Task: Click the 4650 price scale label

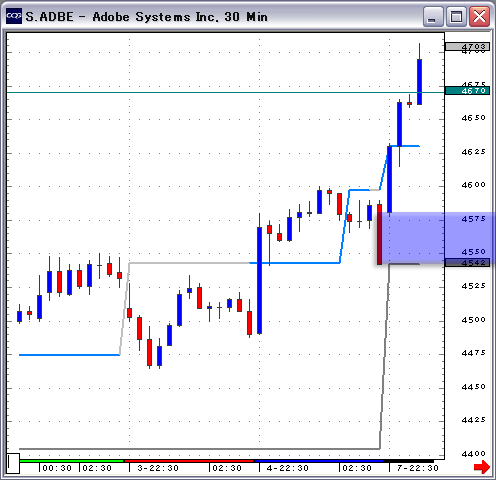Action: [474, 118]
